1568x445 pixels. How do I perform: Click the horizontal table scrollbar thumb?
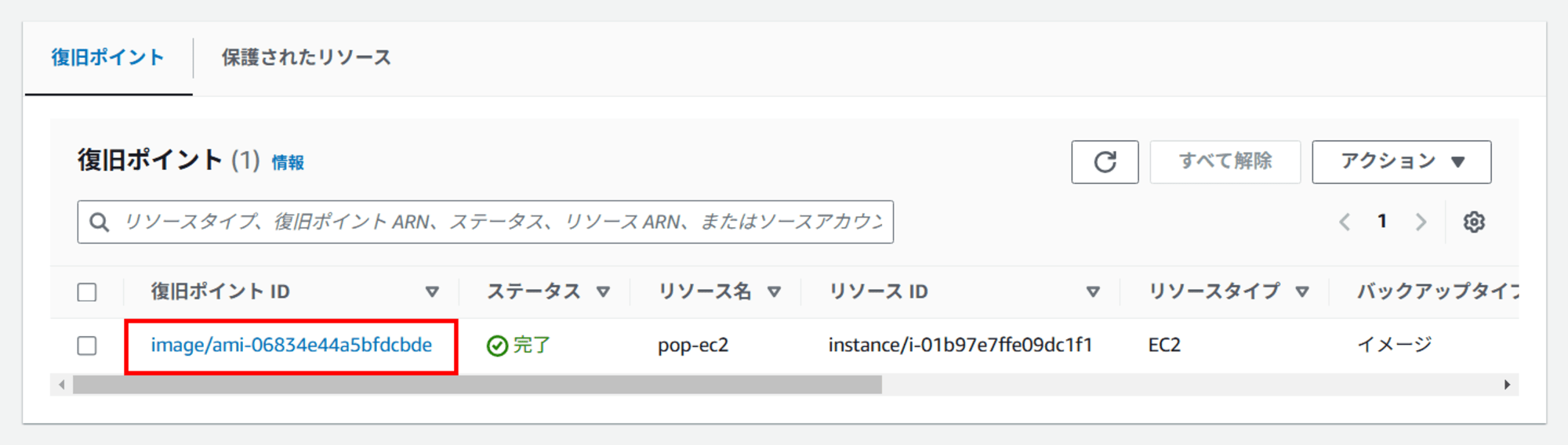click(x=477, y=385)
